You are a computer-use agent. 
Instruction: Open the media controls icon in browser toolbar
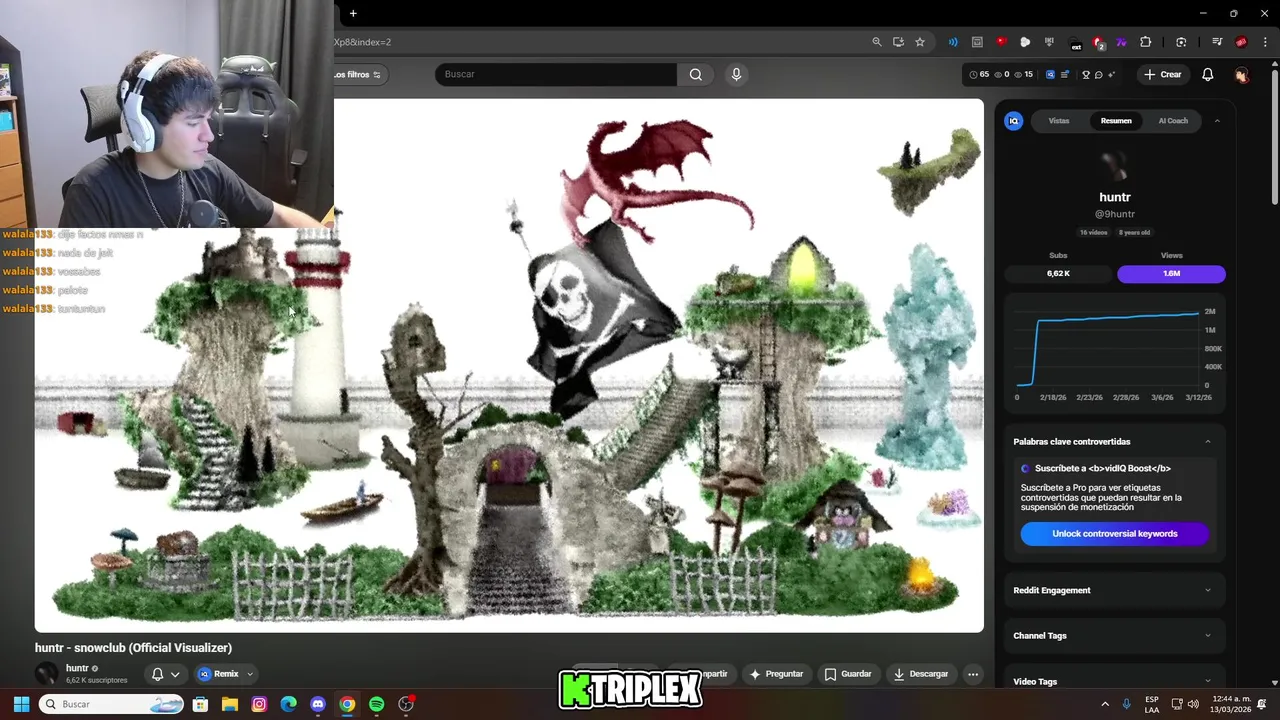(1217, 42)
